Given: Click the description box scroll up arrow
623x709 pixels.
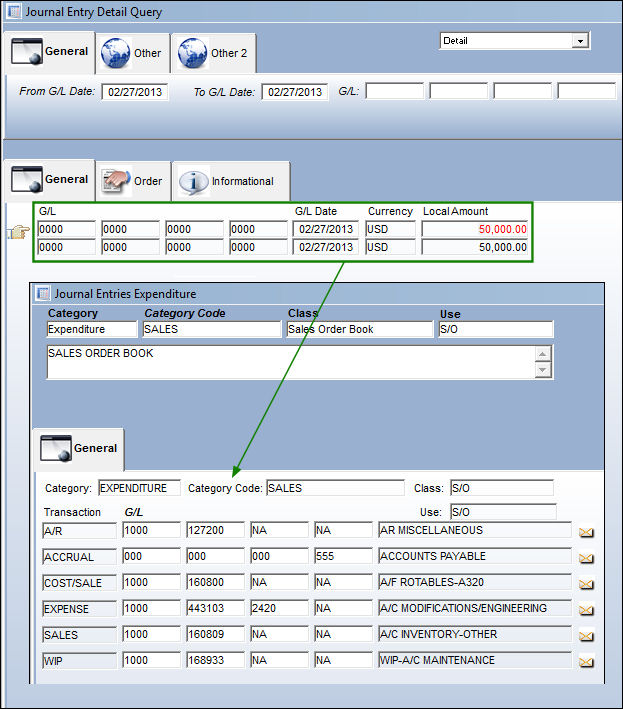Looking at the screenshot, I should (543, 354).
